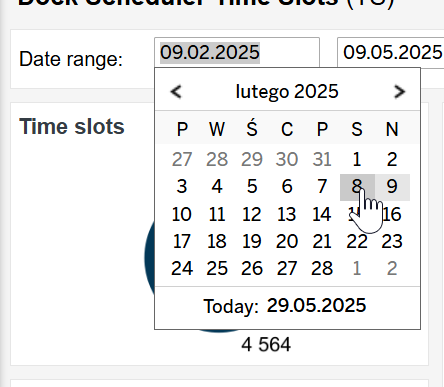Viewport: 444px width, 387px height.
Task: Select February 9 in the calendar
Action: (x=392, y=187)
